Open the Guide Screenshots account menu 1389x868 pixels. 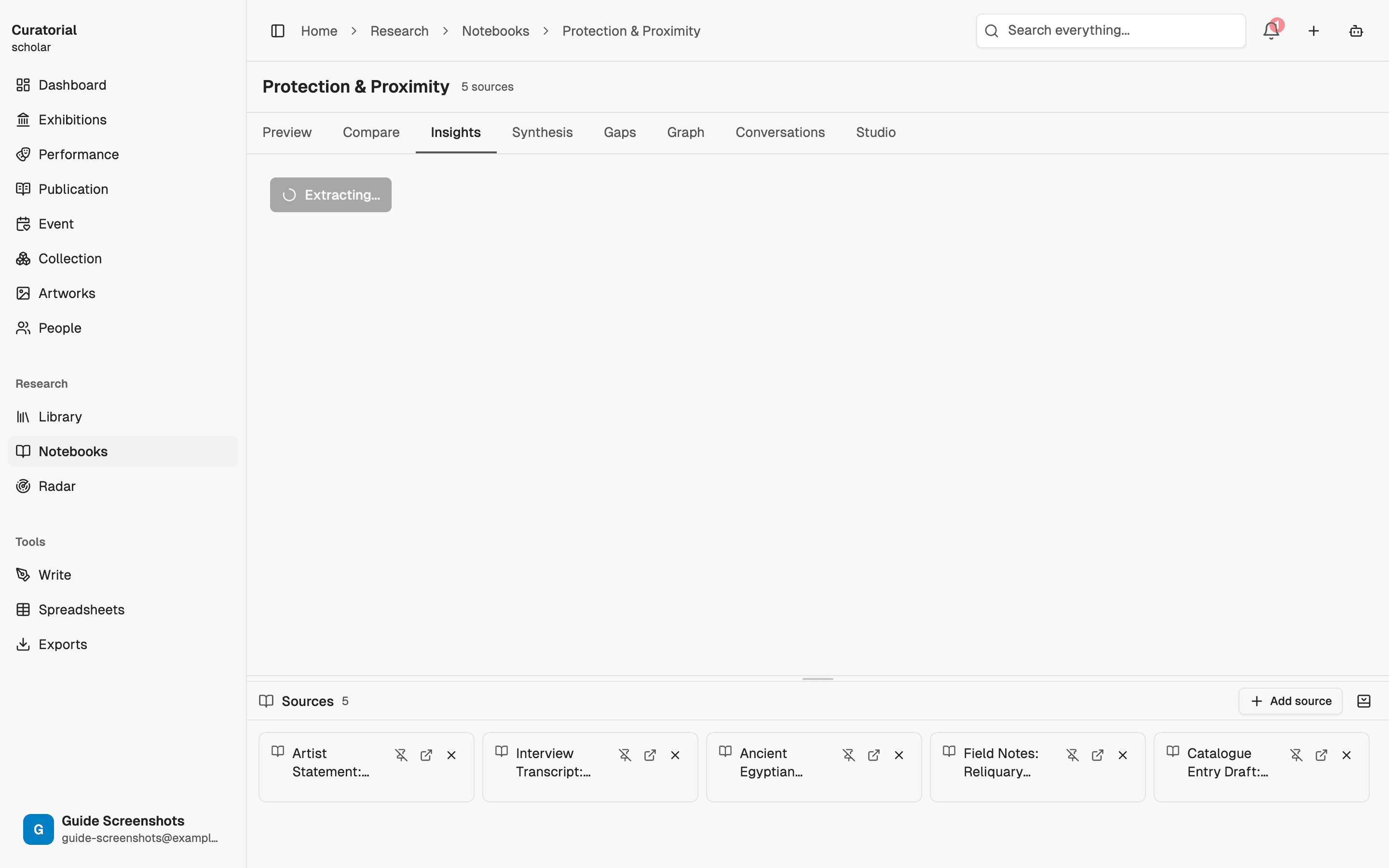tap(123, 829)
